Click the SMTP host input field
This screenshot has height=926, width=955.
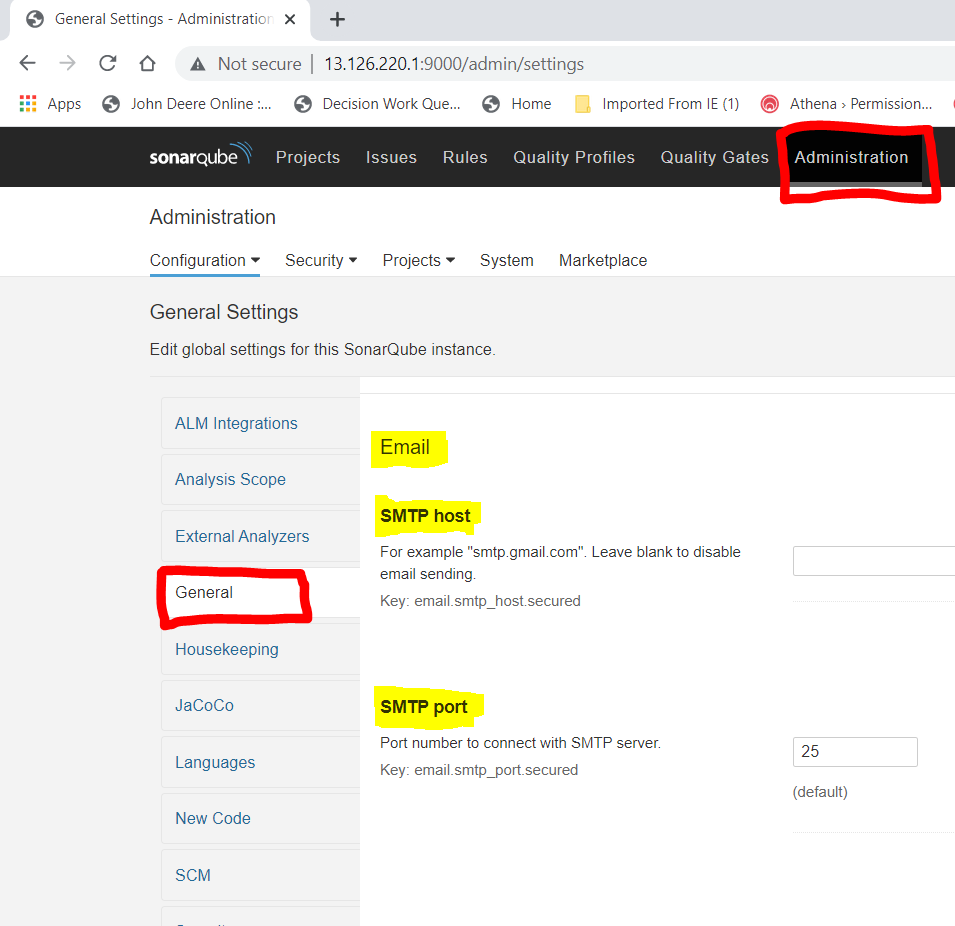tap(873, 561)
